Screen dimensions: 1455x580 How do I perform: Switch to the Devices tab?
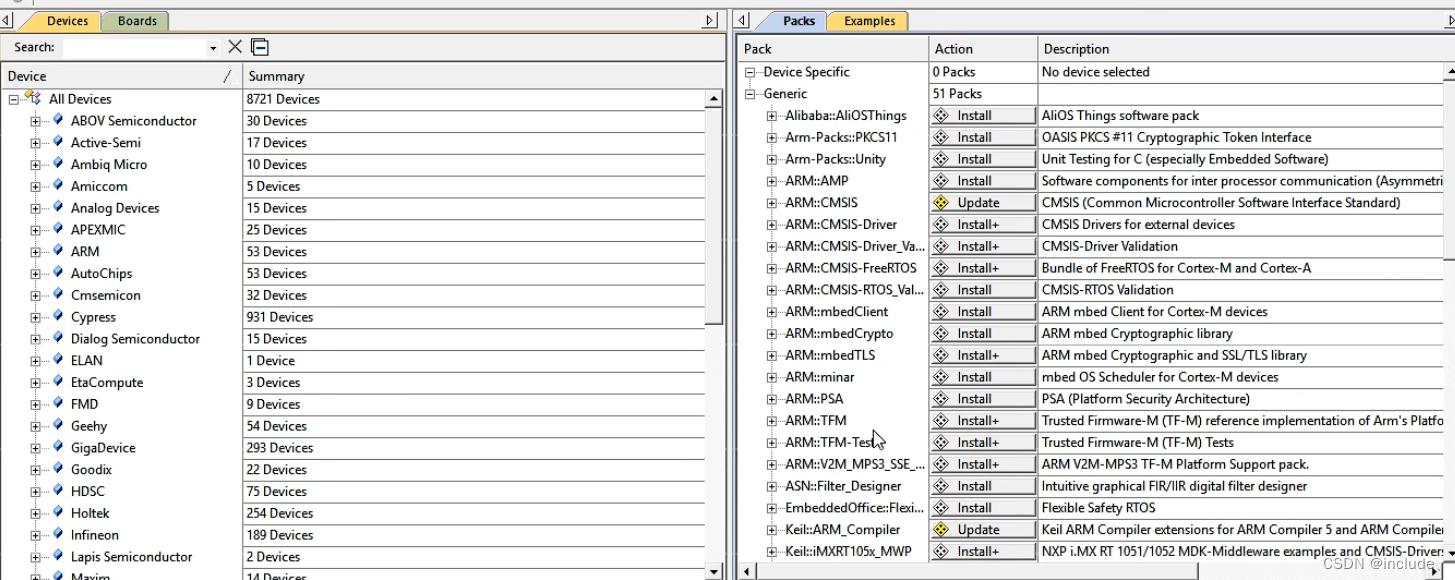(x=67, y=21)
